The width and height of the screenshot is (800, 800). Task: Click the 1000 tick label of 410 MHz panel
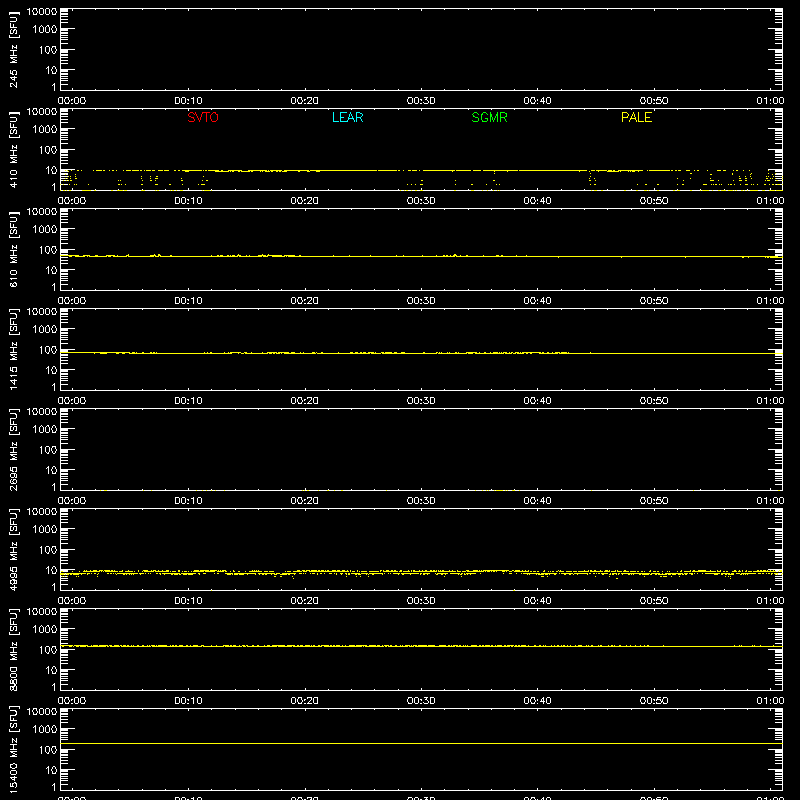click(45, 130)
